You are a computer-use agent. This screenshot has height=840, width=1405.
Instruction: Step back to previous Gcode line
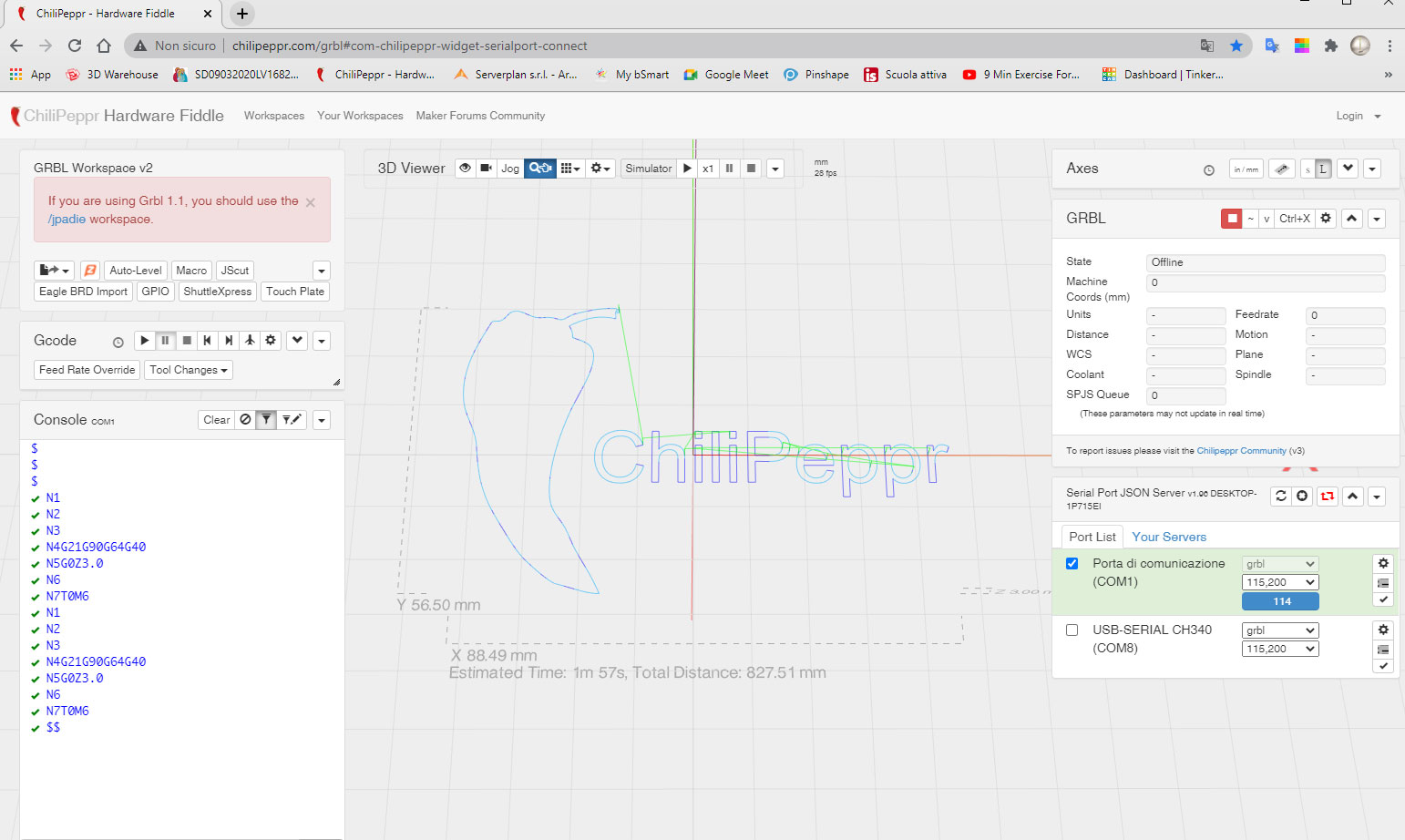[x=208, y=341]
